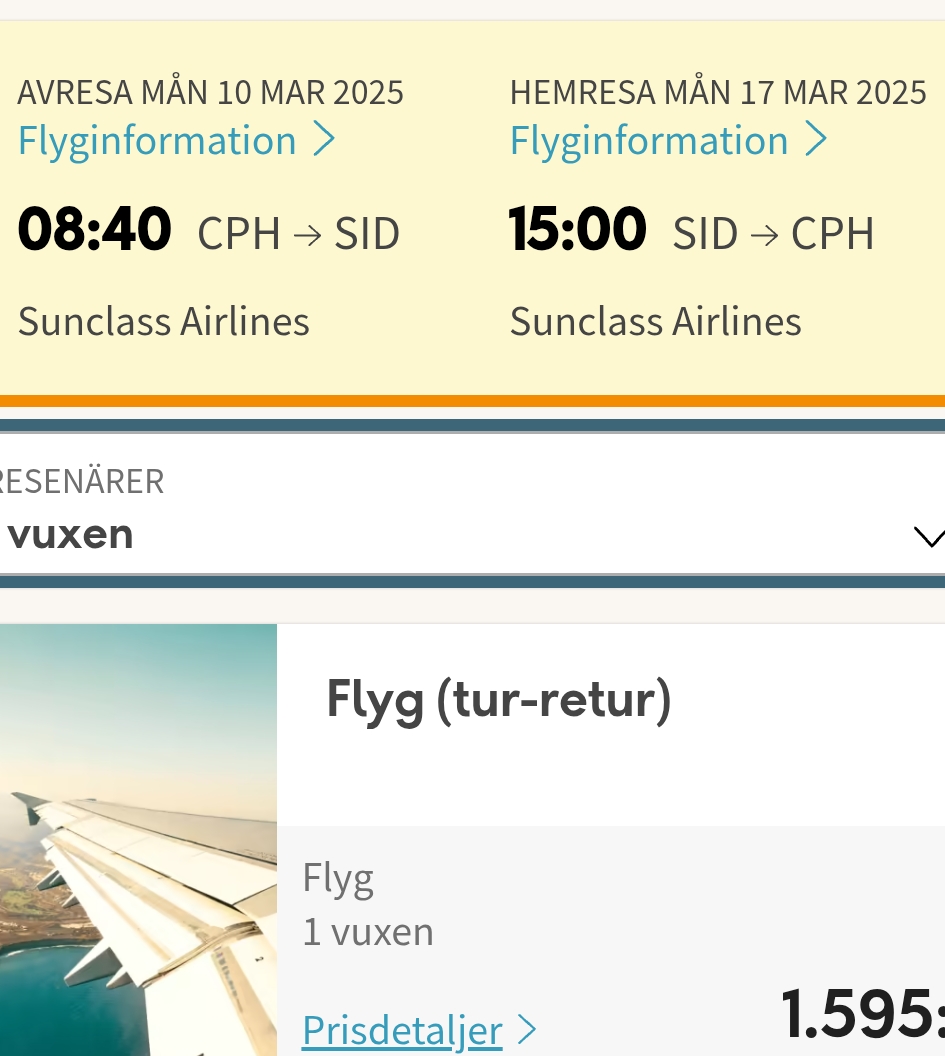Click return Sunclass Airlines text

coord(655,321)
